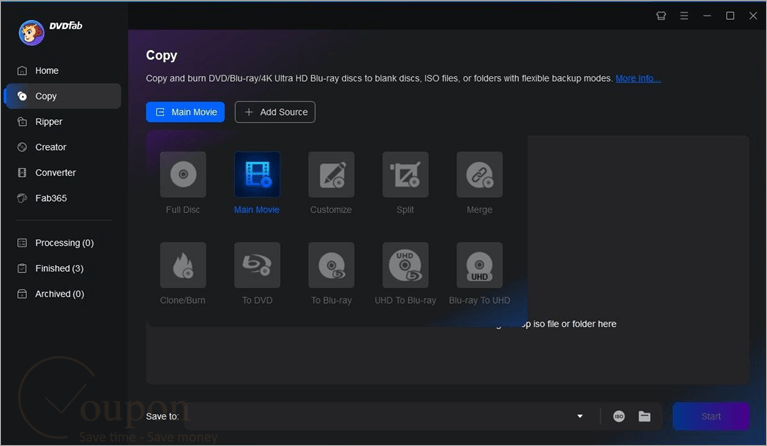Click the Start button
This screenshot has width=767, height=446.
pos(711,416)
